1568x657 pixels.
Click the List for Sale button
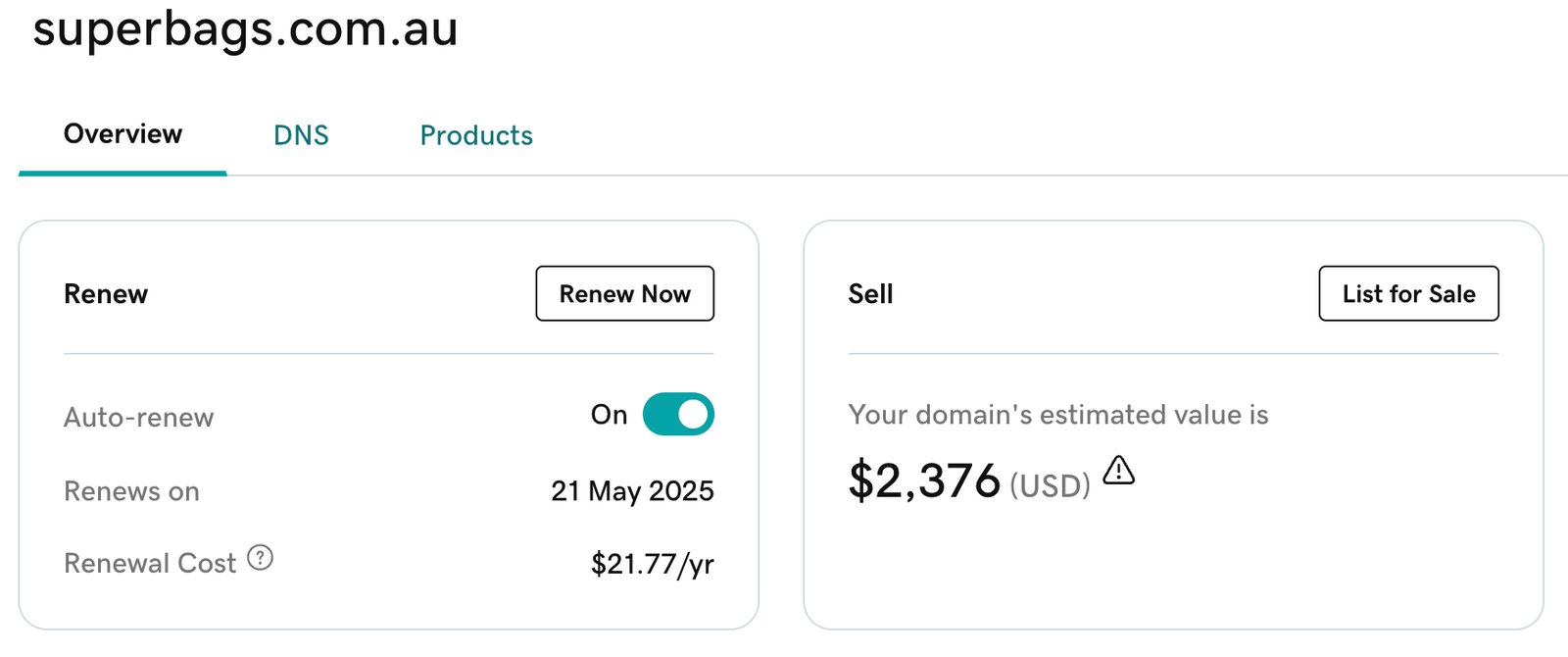(1408, 293)
